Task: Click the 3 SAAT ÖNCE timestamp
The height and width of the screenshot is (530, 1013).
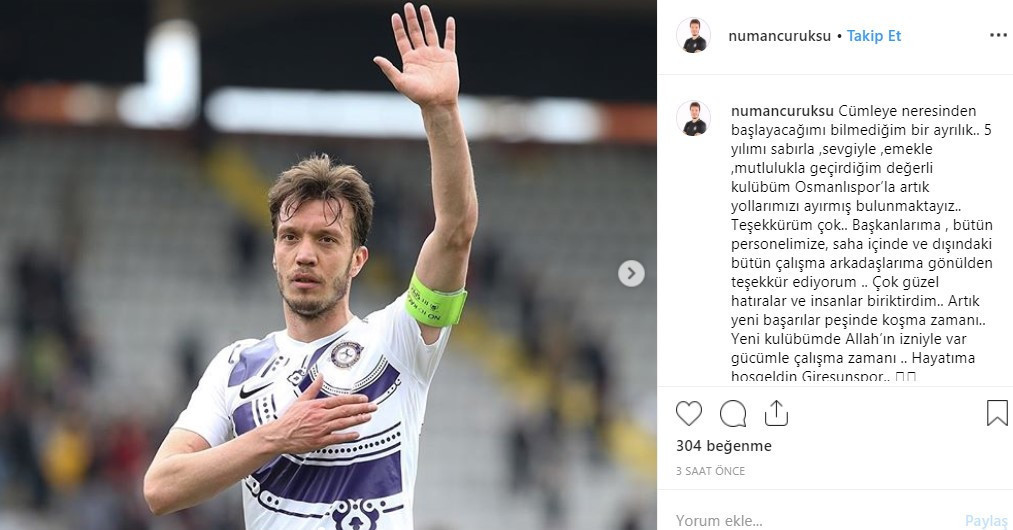Action: point(710,471)
